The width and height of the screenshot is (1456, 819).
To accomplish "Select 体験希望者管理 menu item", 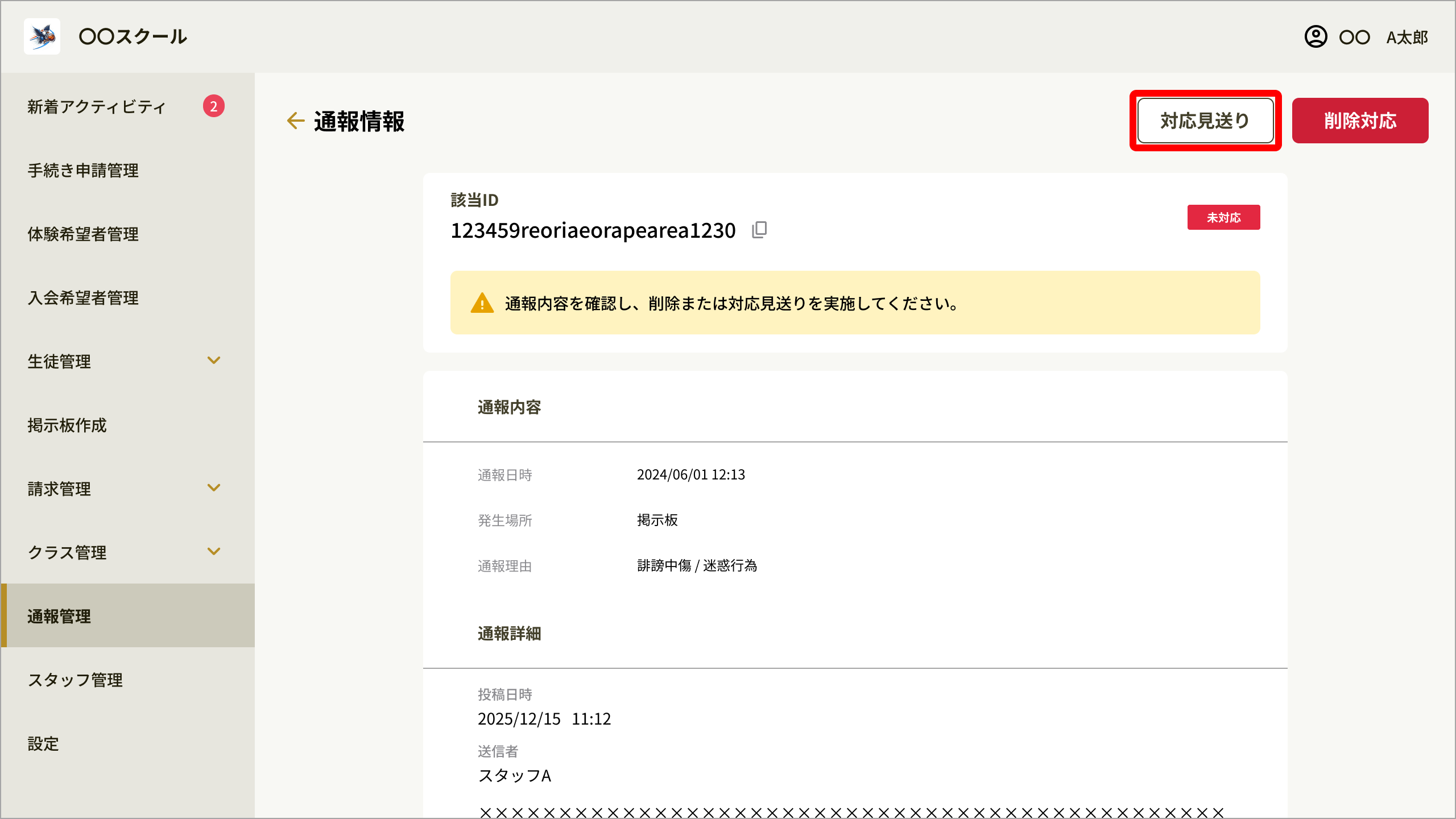I will pyautogui.click(x=127, y=234).
